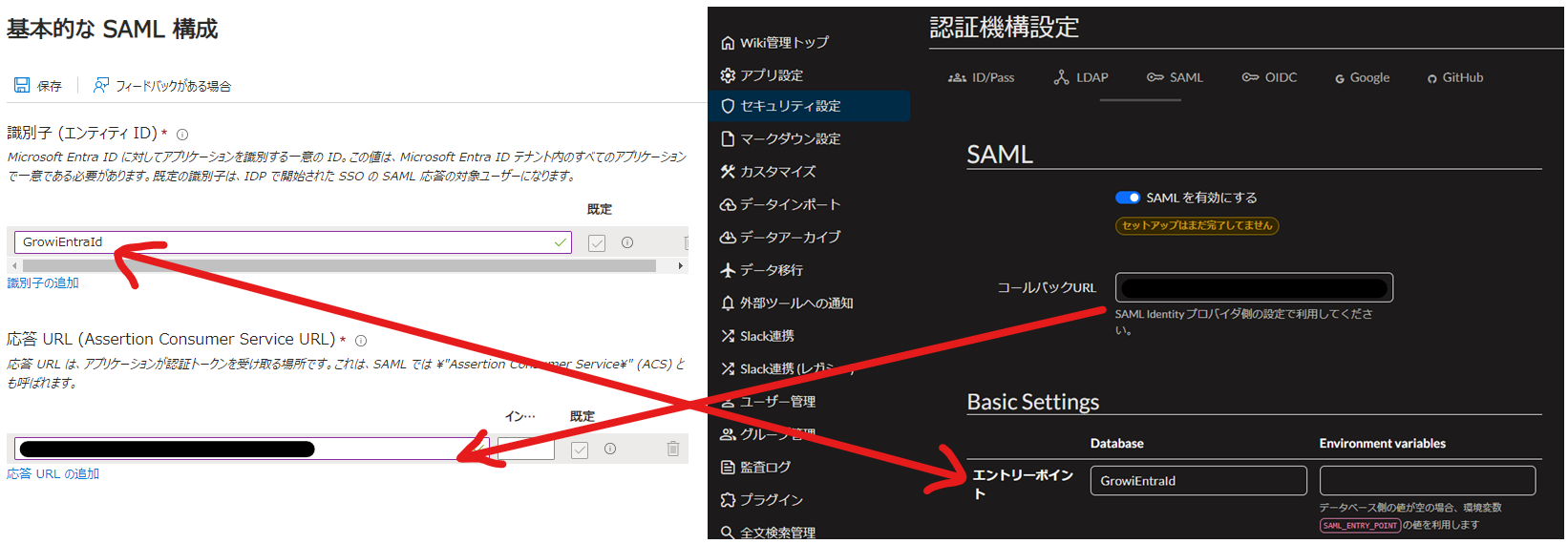Open 監査ログ list icon in sidebar

click(728, 468)
